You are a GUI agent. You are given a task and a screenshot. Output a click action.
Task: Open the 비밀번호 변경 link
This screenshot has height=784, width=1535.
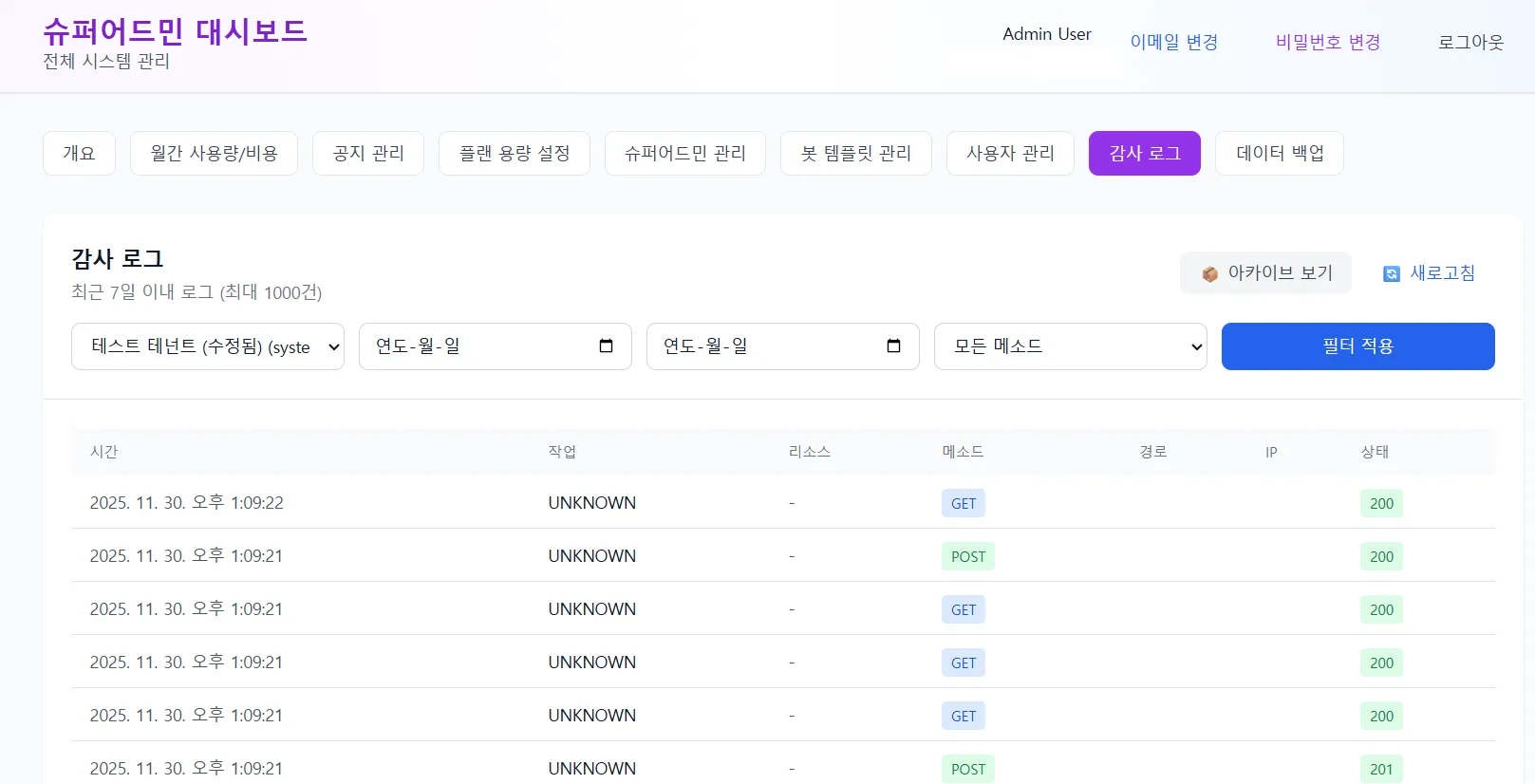pyautogui.click(x=1327, y=43)
